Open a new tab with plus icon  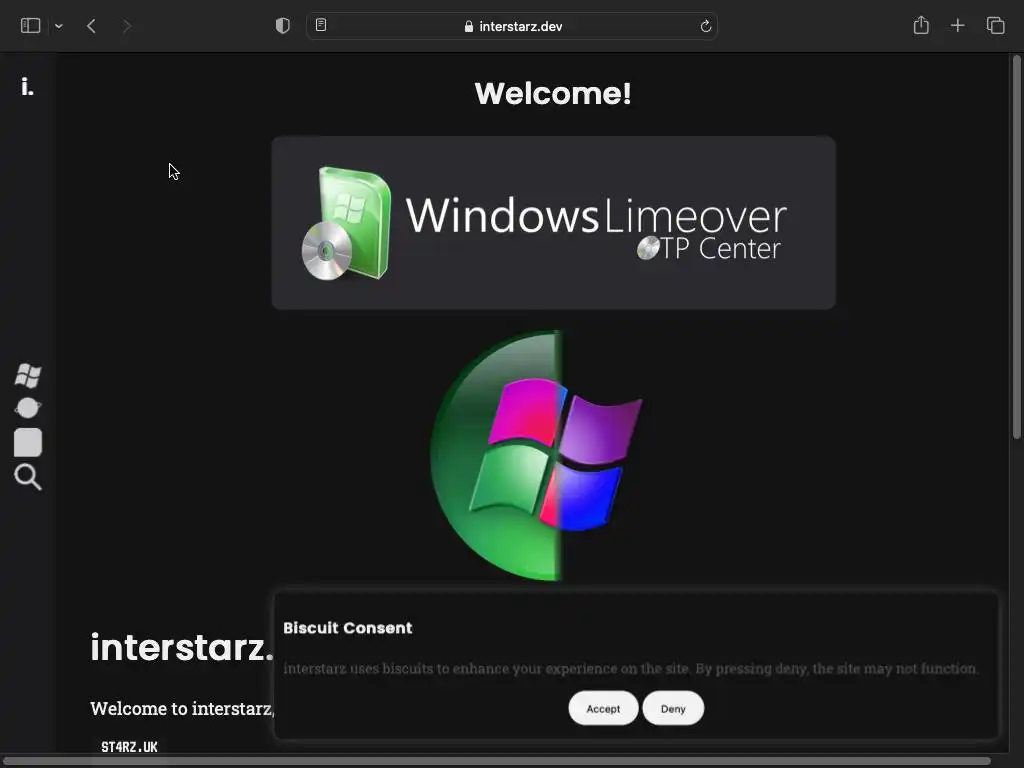[957, 25]
